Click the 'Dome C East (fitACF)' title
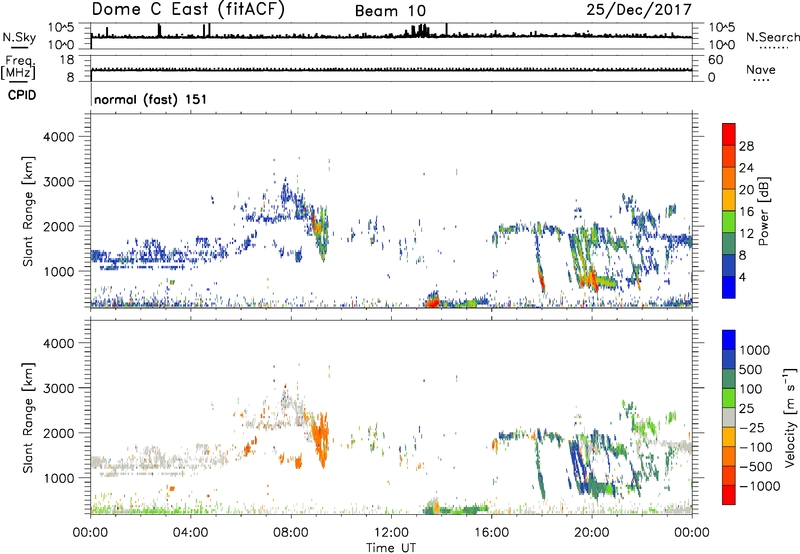This screenshot has width=800, height=554. (188, 9)
